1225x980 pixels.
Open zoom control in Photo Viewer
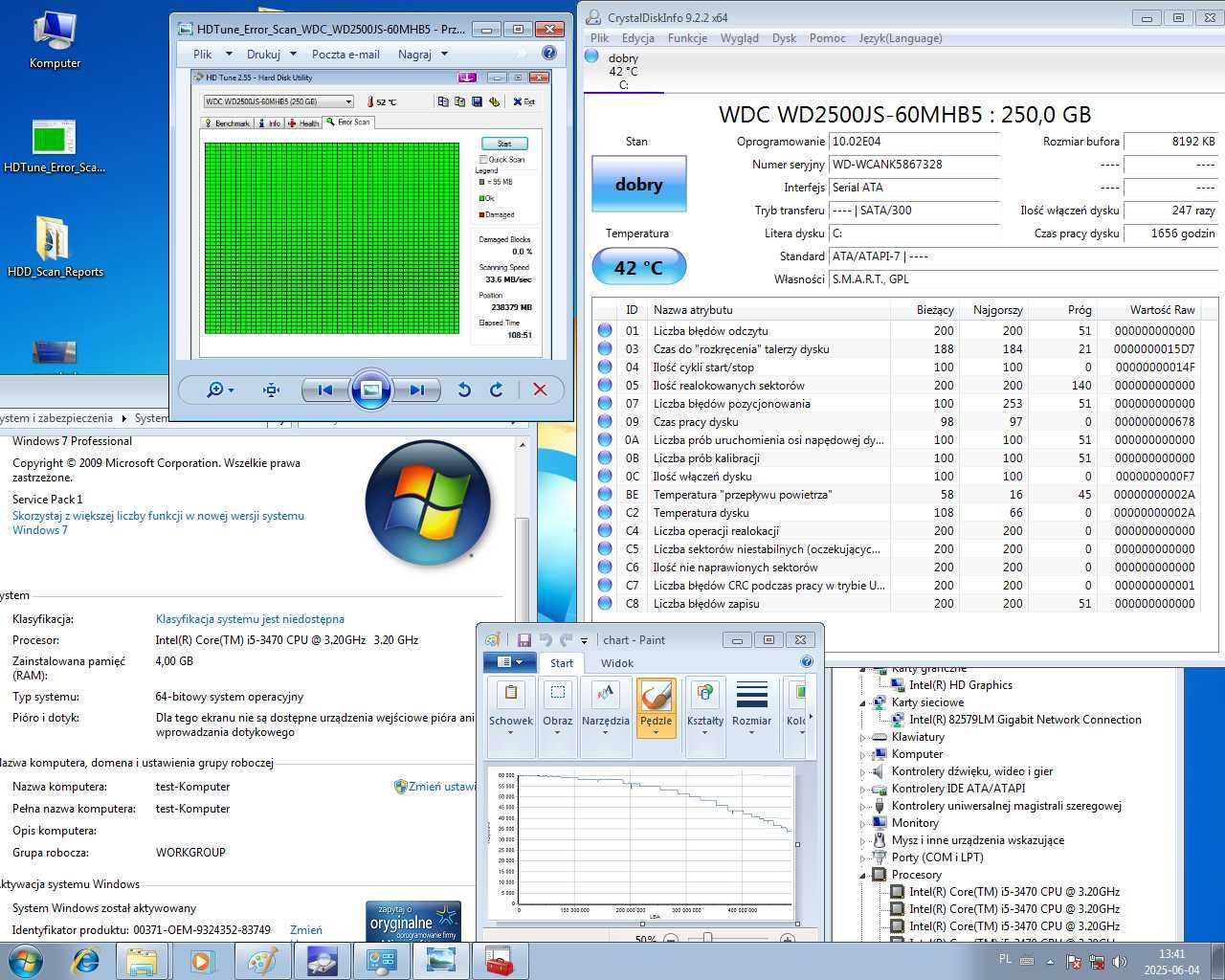pyautogui.click(x=220, y=390)
